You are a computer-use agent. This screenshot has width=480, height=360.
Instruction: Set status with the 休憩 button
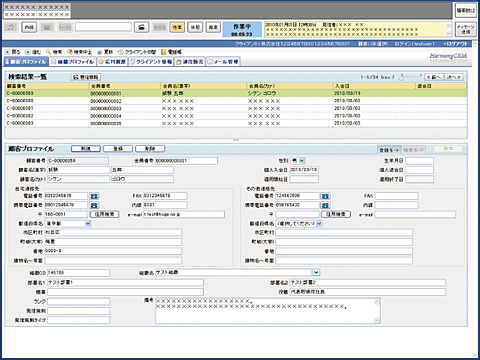(195, 27)
